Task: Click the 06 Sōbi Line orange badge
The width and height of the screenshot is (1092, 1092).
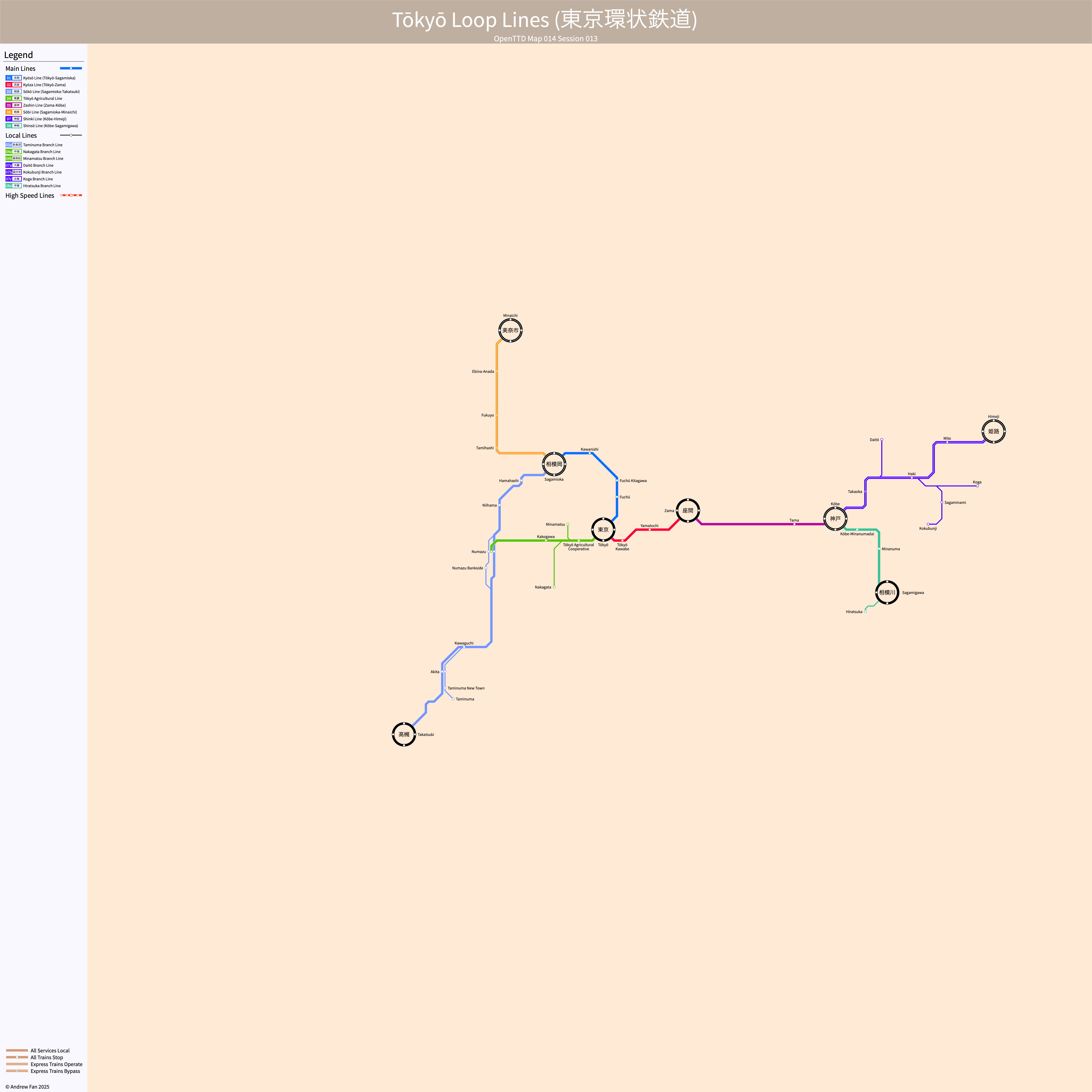Action: (14, 112)
